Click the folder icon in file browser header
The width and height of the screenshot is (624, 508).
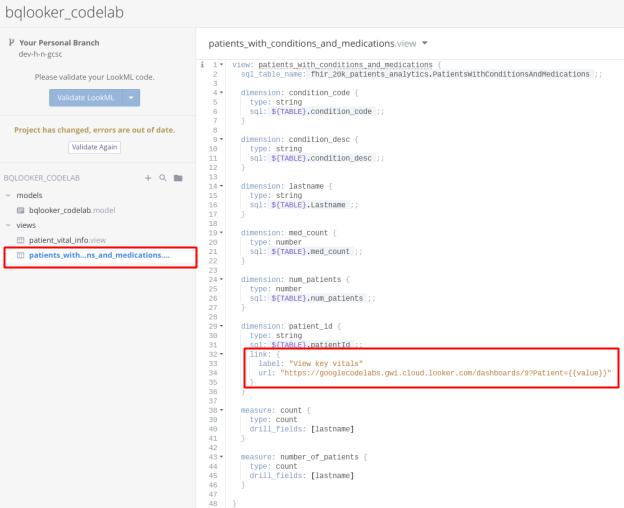(x=178, y=177)
